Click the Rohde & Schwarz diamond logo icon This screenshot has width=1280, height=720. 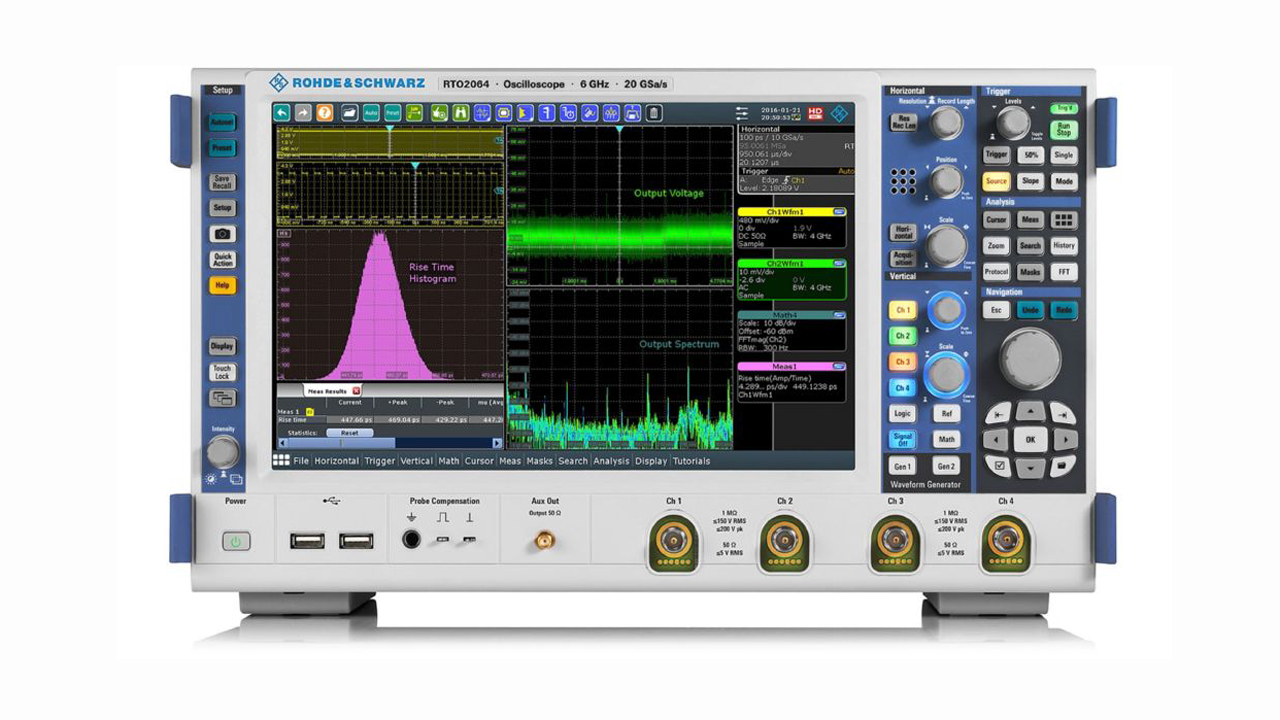[840, 114]
